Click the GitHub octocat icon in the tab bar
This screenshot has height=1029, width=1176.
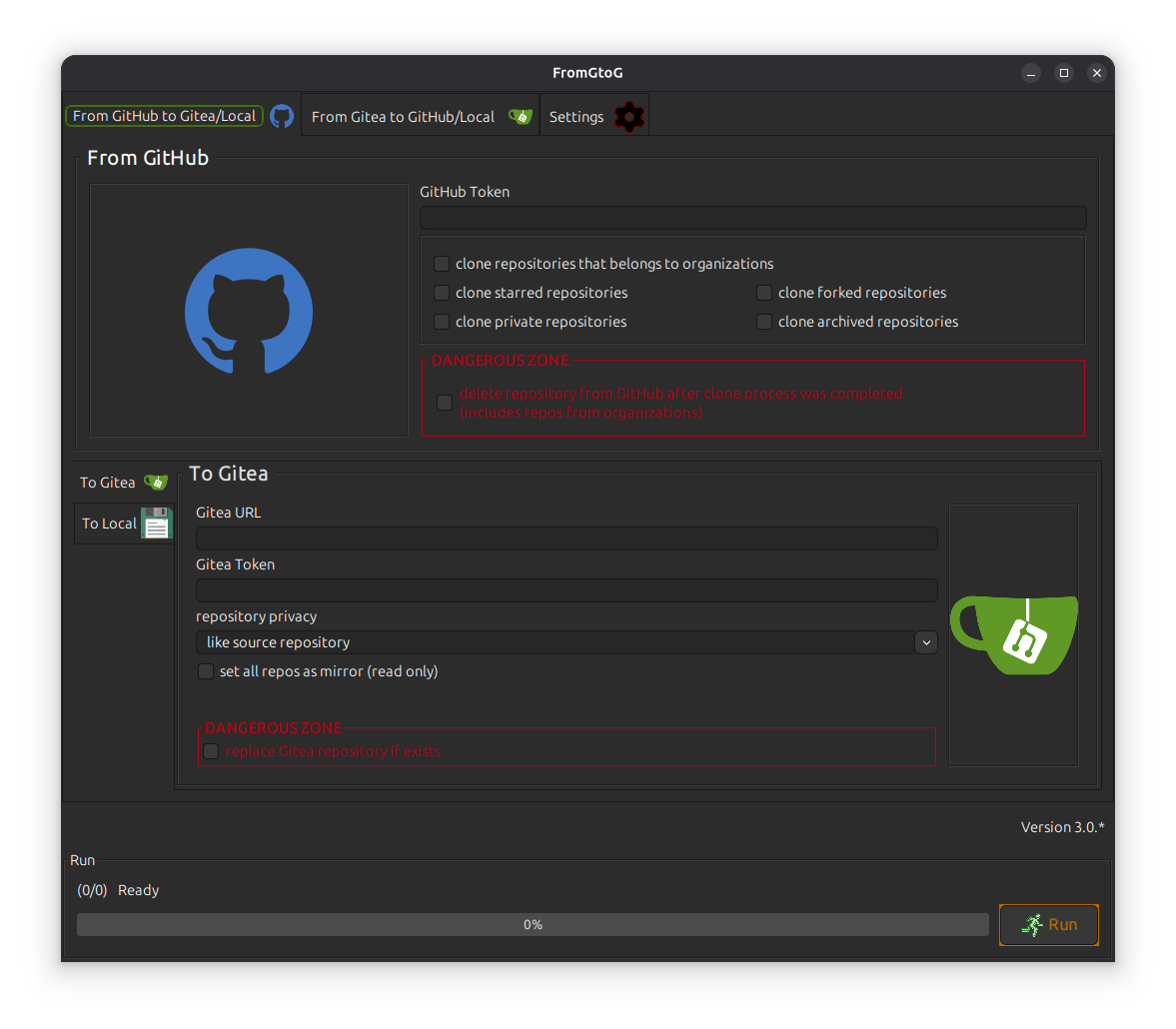282,116
